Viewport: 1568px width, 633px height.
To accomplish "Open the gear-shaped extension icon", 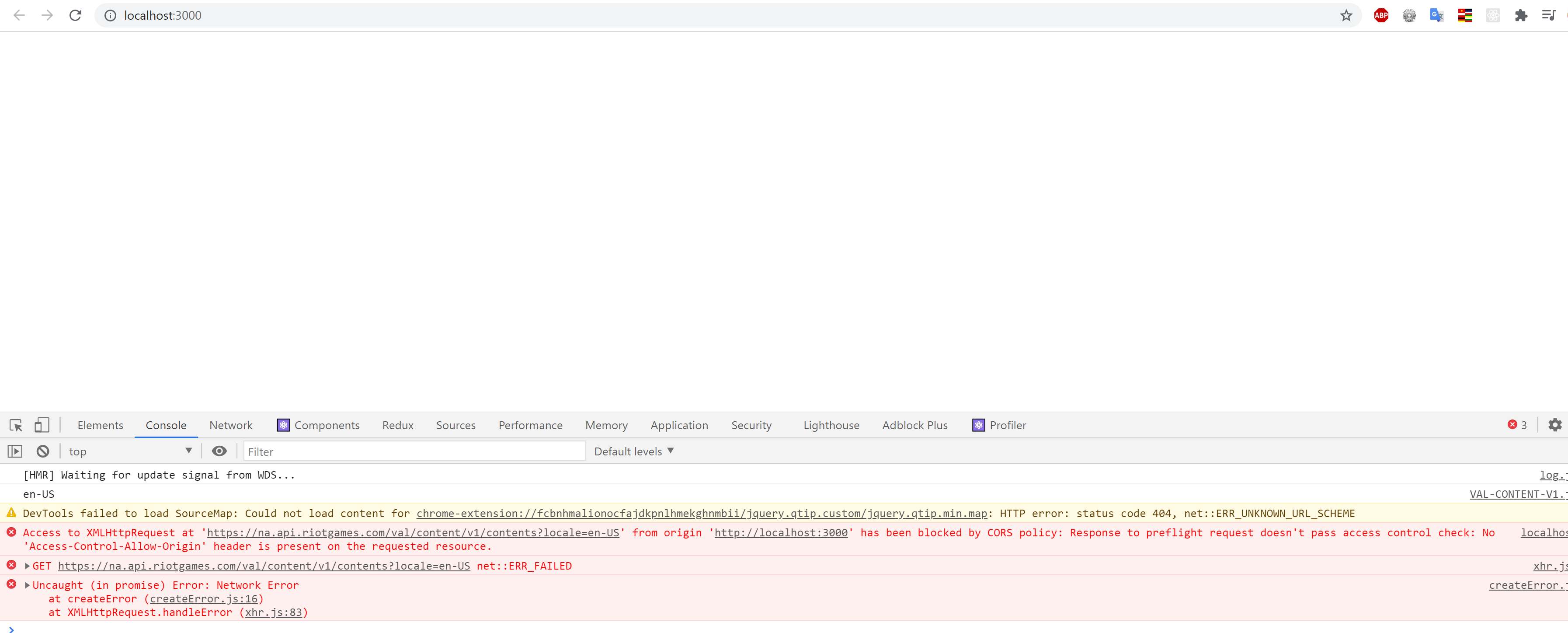I will coord(1408,15).
